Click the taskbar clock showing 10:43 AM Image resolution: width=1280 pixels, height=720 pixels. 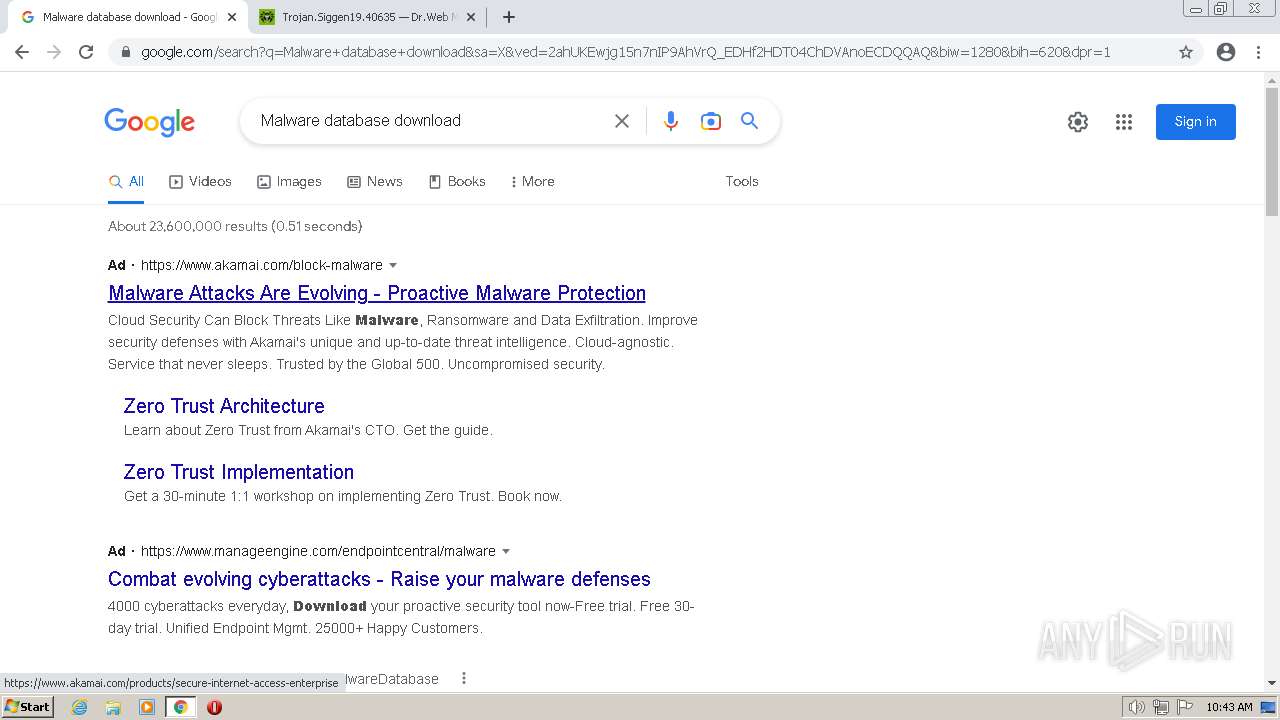pyautogui.click(x=1229, y=707)
